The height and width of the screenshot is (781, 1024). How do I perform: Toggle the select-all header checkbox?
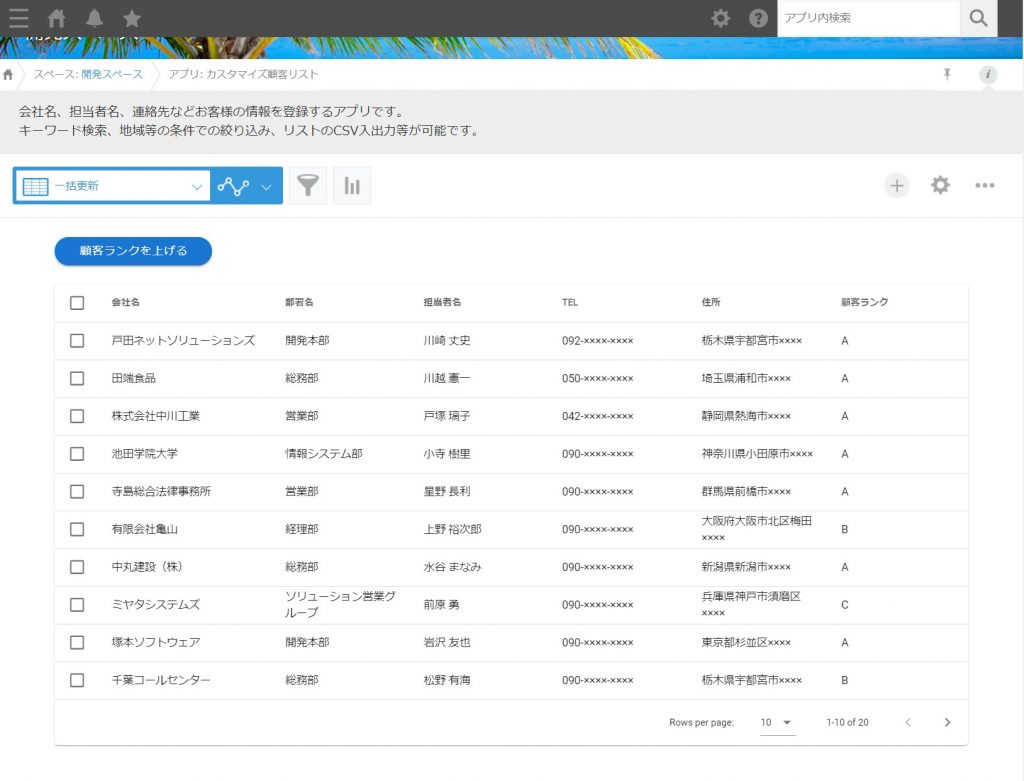tap(77, 302)
